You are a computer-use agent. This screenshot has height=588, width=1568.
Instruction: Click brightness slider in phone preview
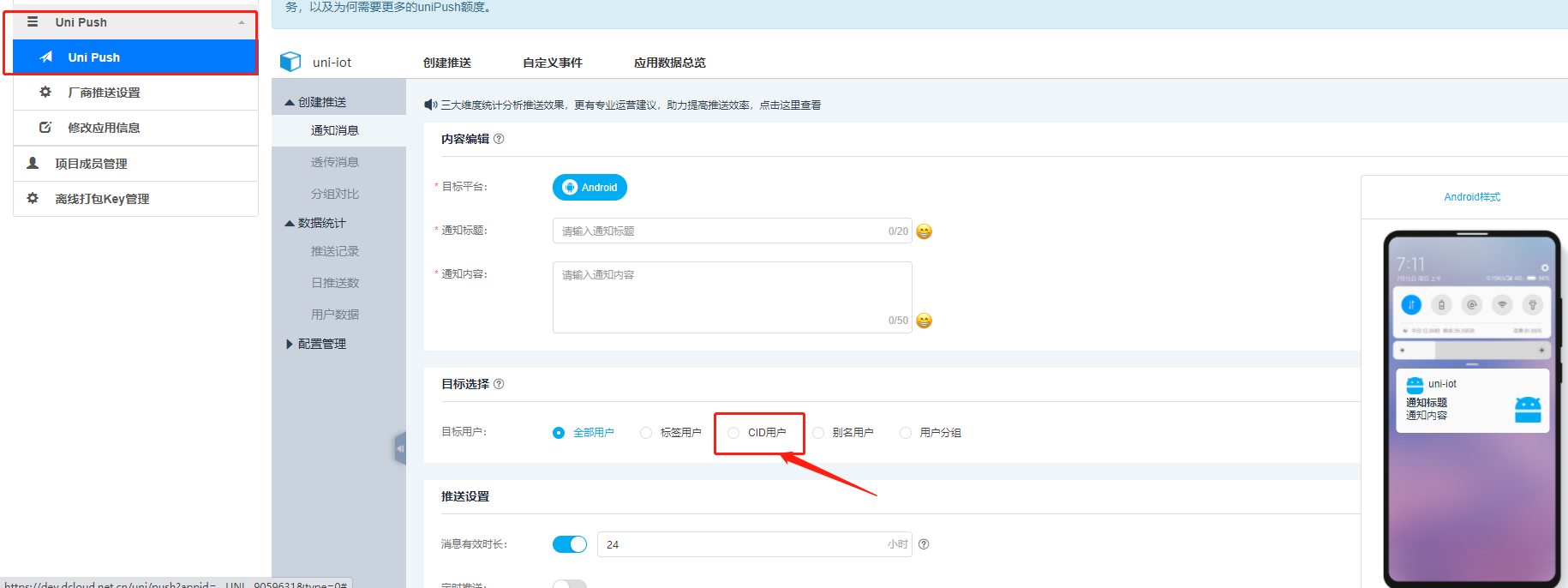coord(1472,350)
